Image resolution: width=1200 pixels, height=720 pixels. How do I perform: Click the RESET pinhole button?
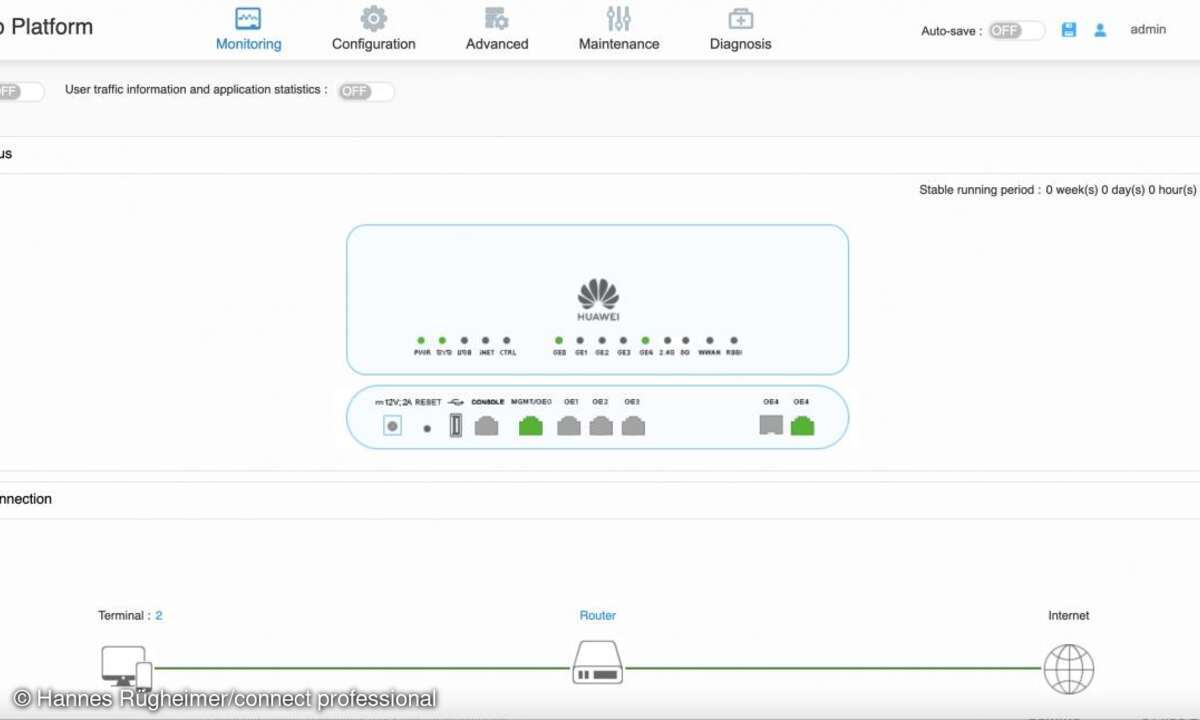click(427, 428)
